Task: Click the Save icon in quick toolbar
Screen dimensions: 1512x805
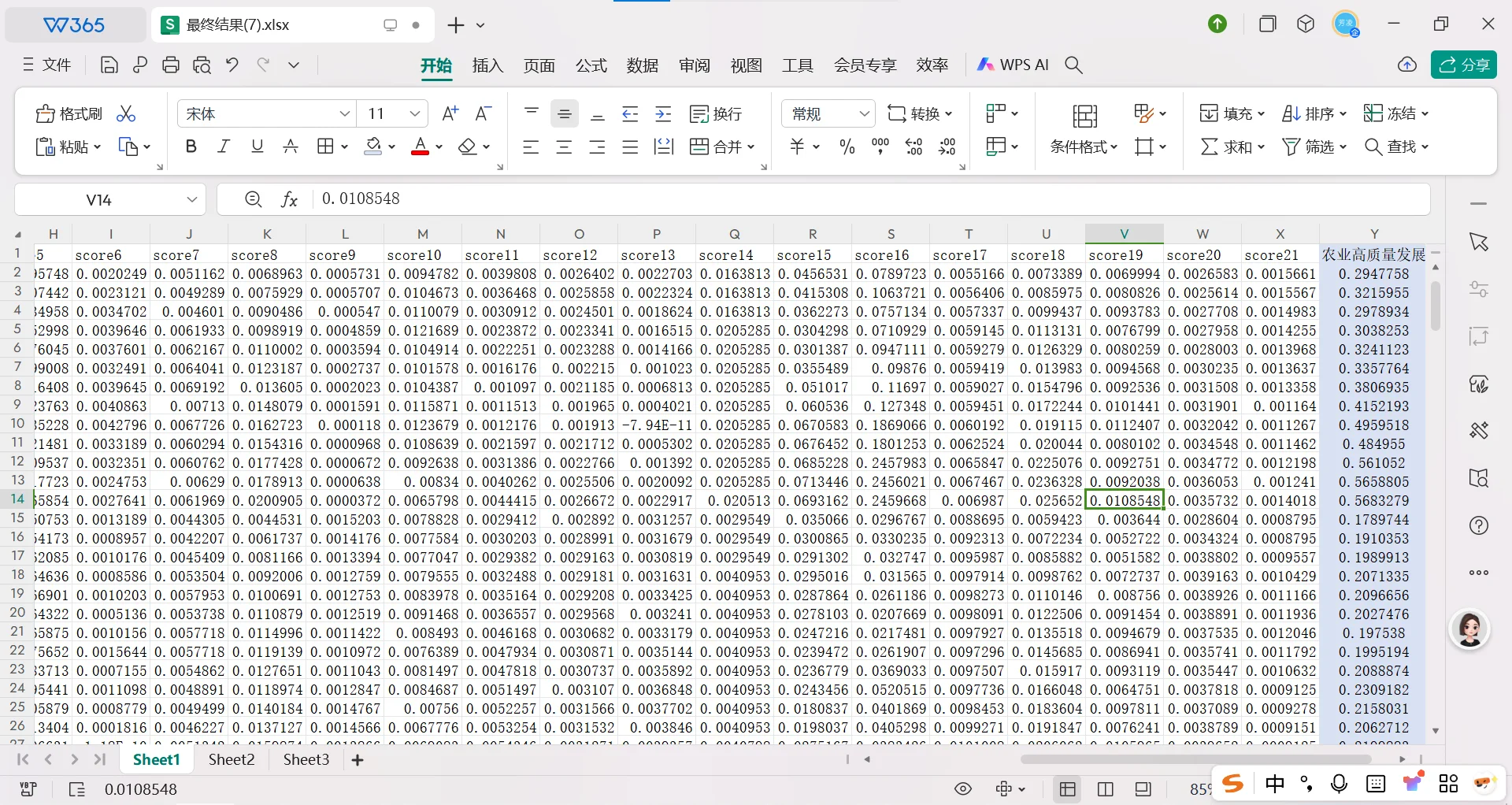Action: tap(109, 65)
